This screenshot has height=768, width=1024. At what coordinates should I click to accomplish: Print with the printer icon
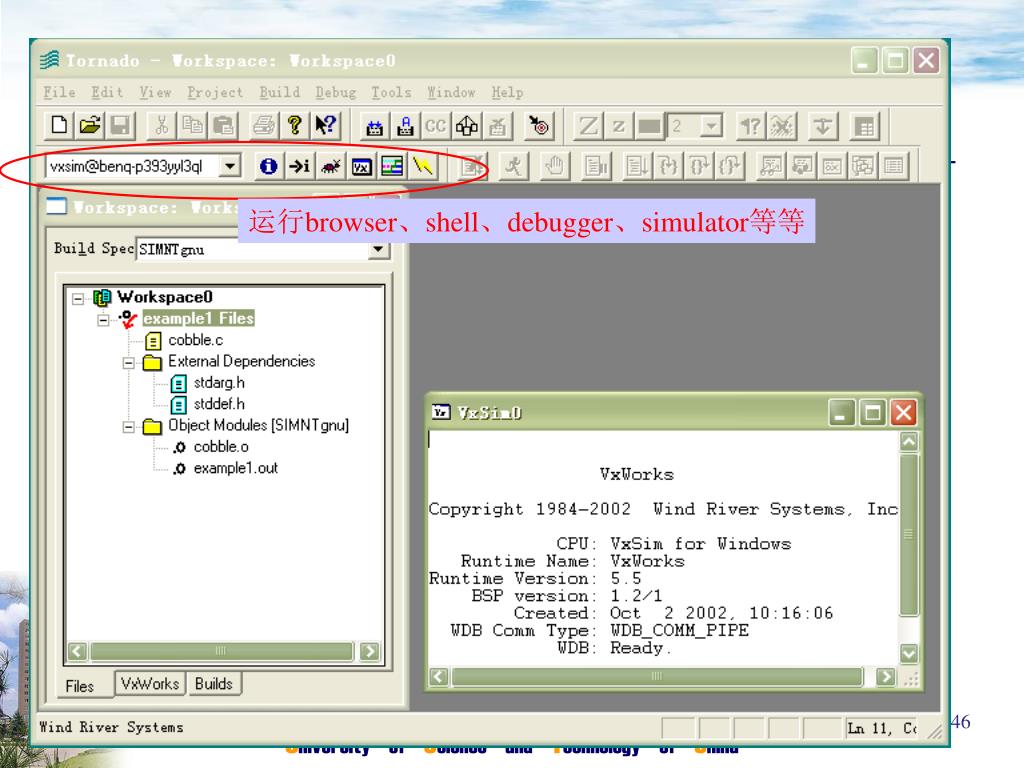tap(264, 125)
